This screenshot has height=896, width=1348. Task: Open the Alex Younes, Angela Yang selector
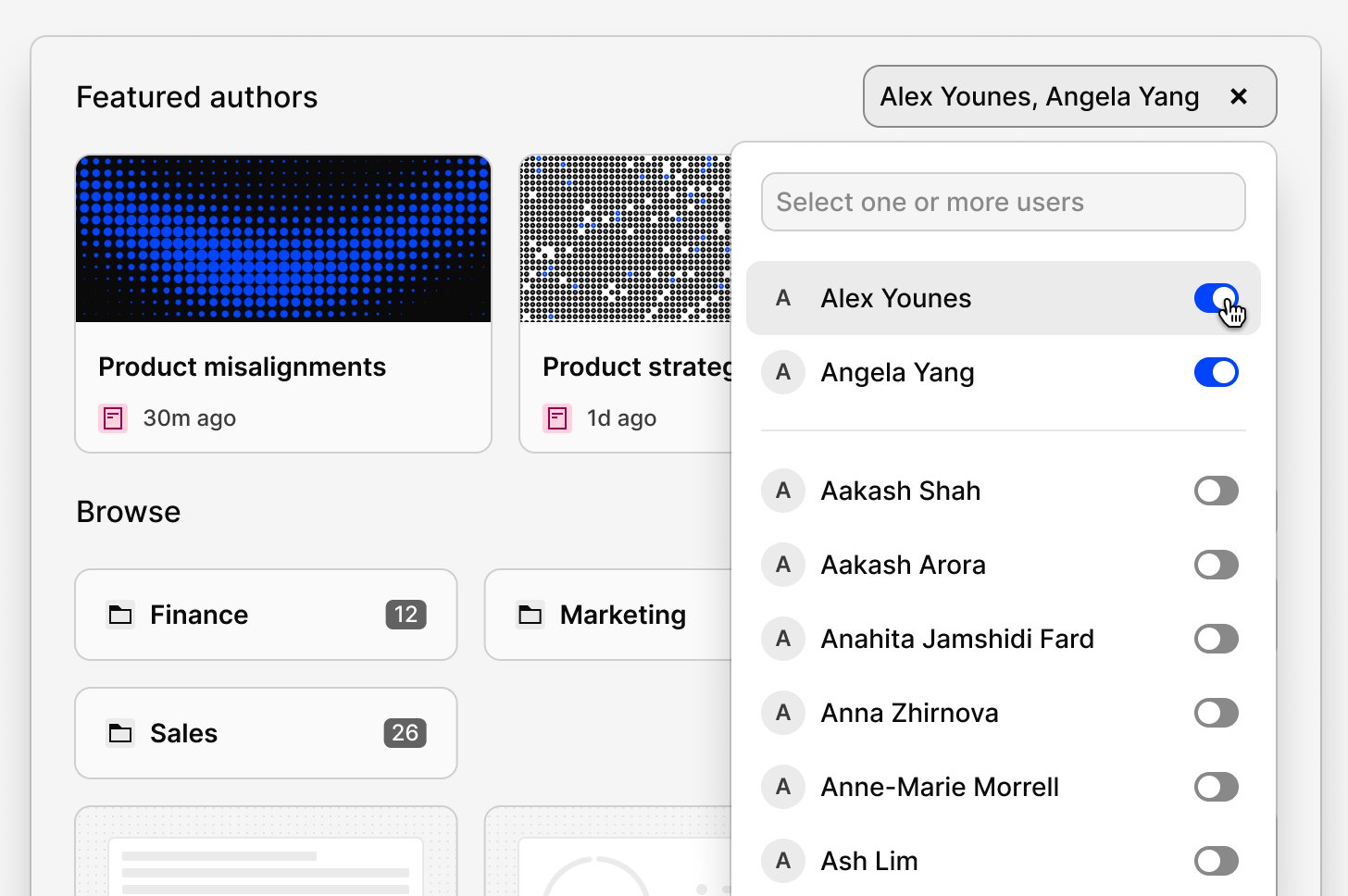(x=1069, y=96)
